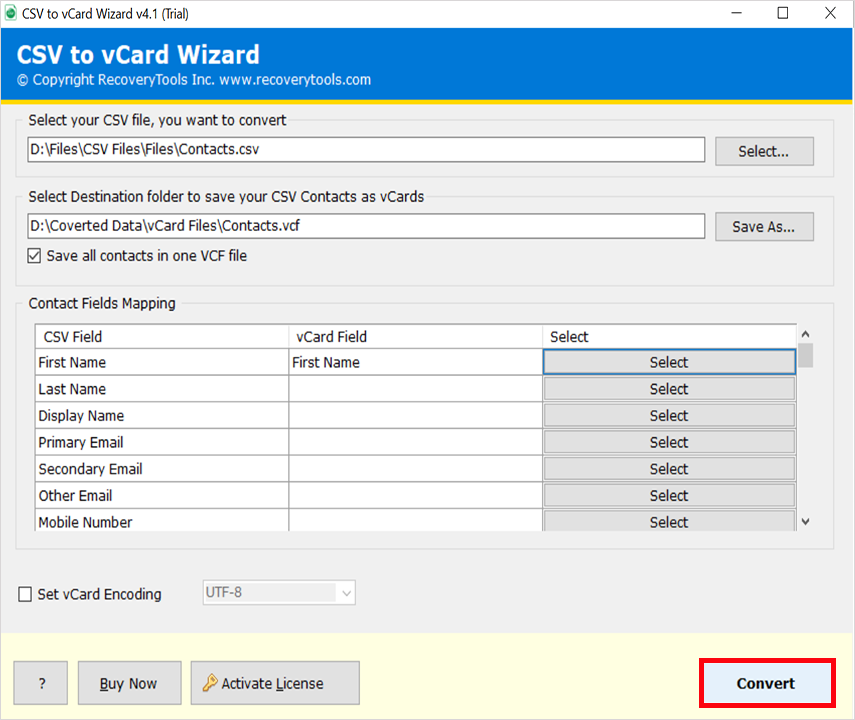This screenshot has width=855, height=720.
Task: Start conversion with the Convert button
Action: (767, 683)
